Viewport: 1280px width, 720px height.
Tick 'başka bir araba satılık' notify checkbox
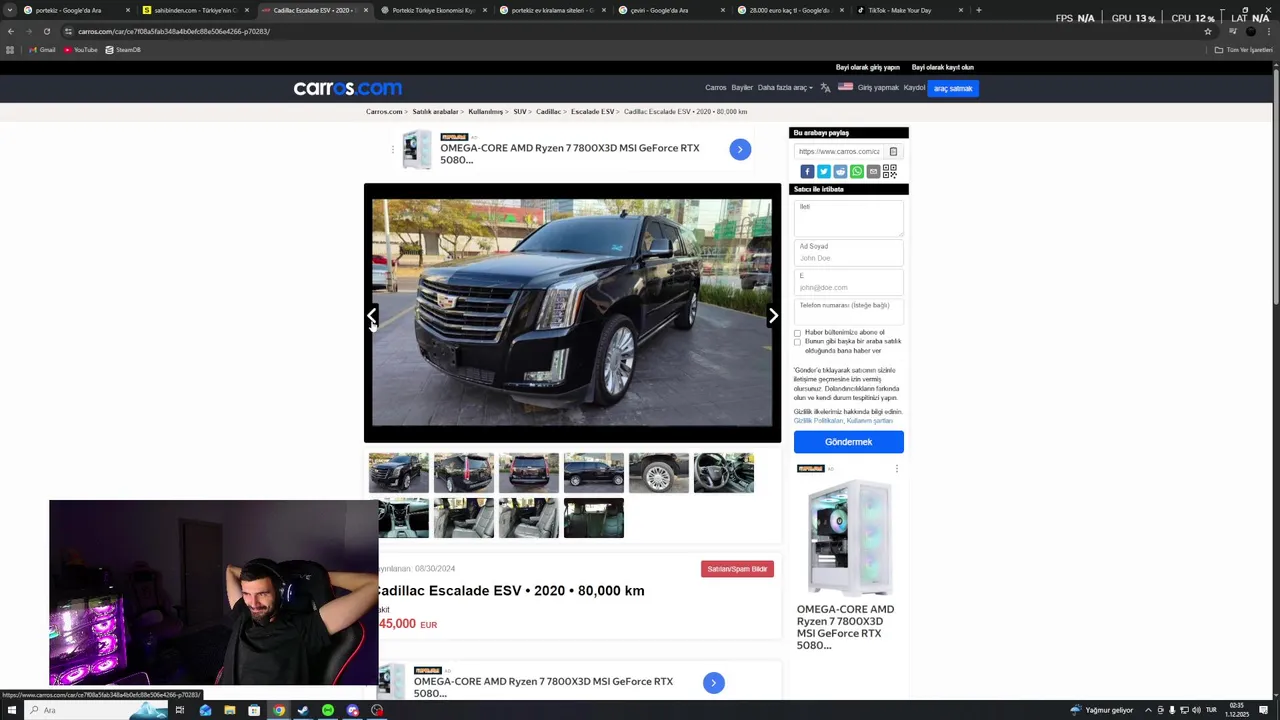point(797,342)
